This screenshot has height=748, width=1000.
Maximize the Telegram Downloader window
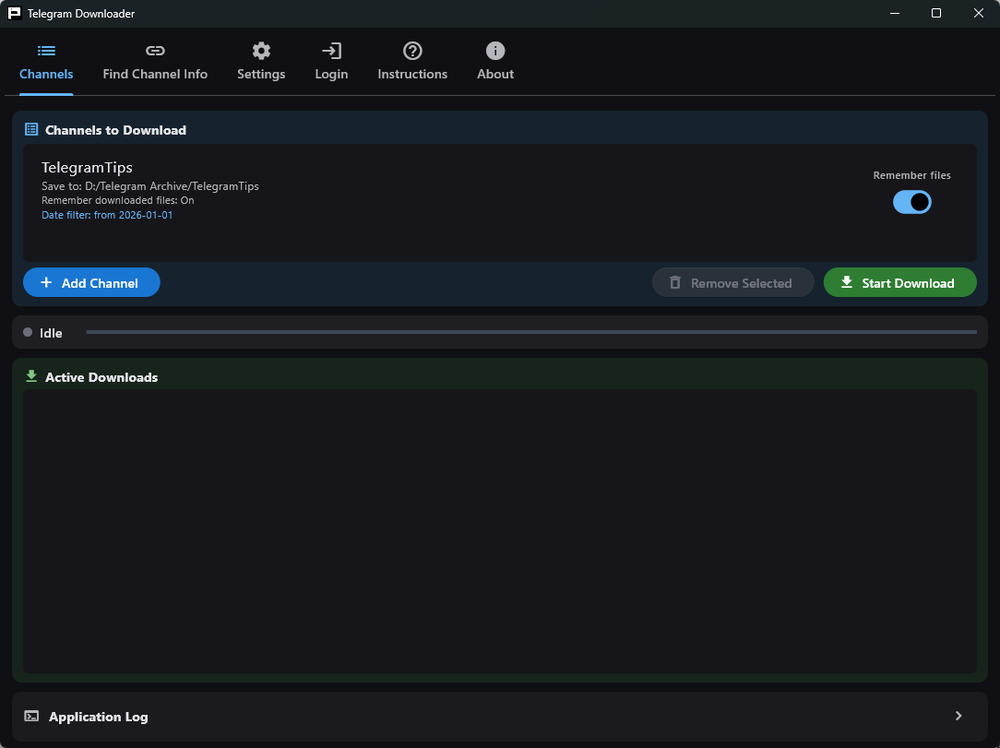pos(936,13)
